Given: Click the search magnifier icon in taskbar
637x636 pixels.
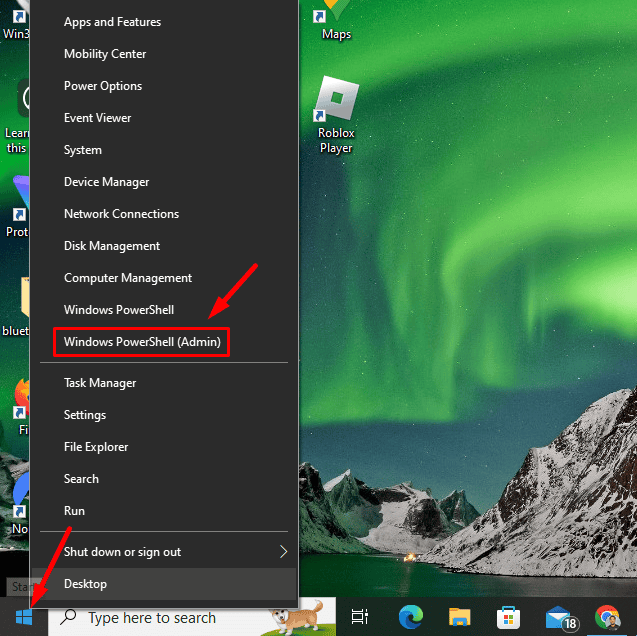Looking at the screenshot, I should pyautogui.click(x=68, y=617).
